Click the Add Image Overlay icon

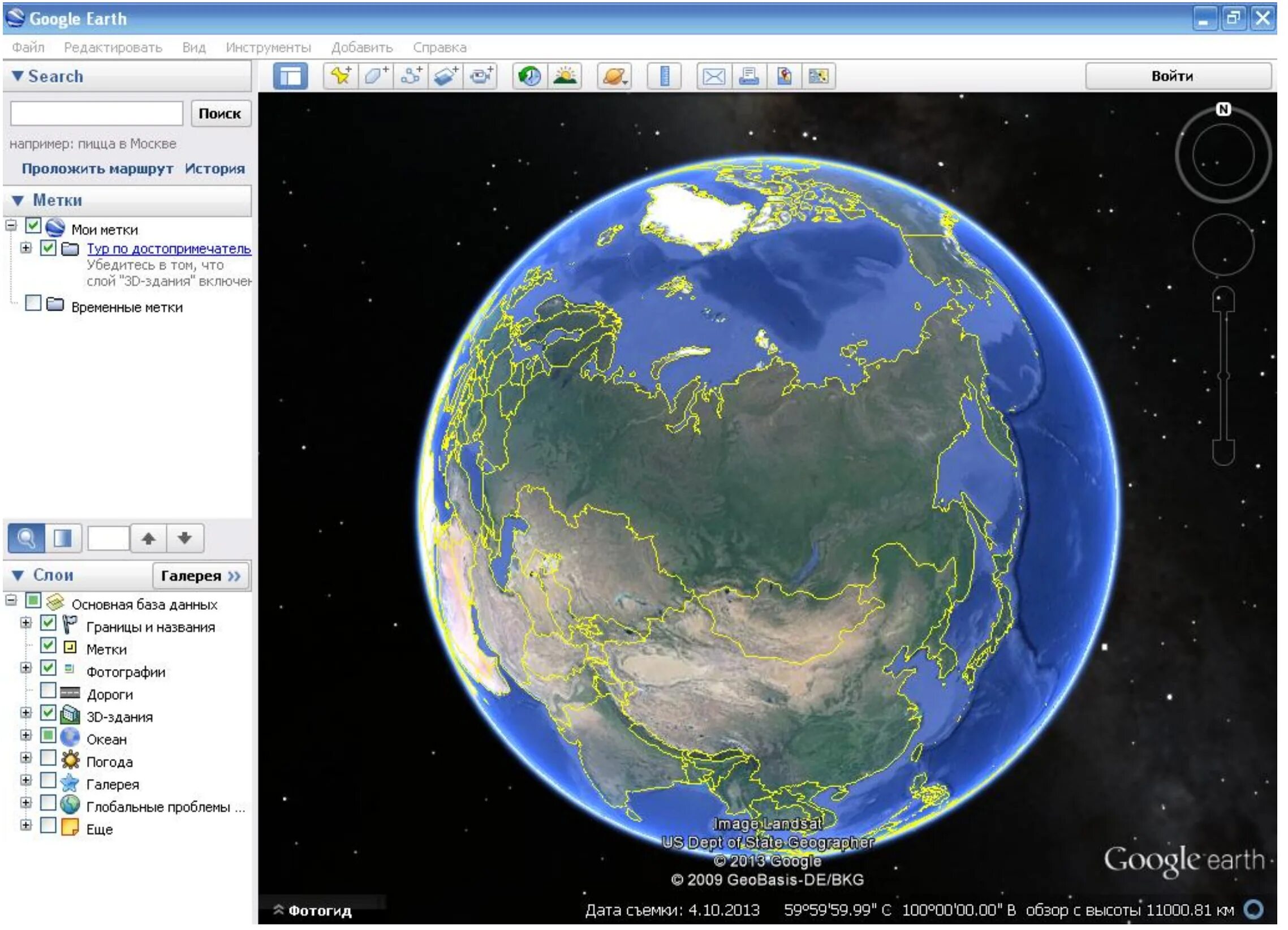446,76
